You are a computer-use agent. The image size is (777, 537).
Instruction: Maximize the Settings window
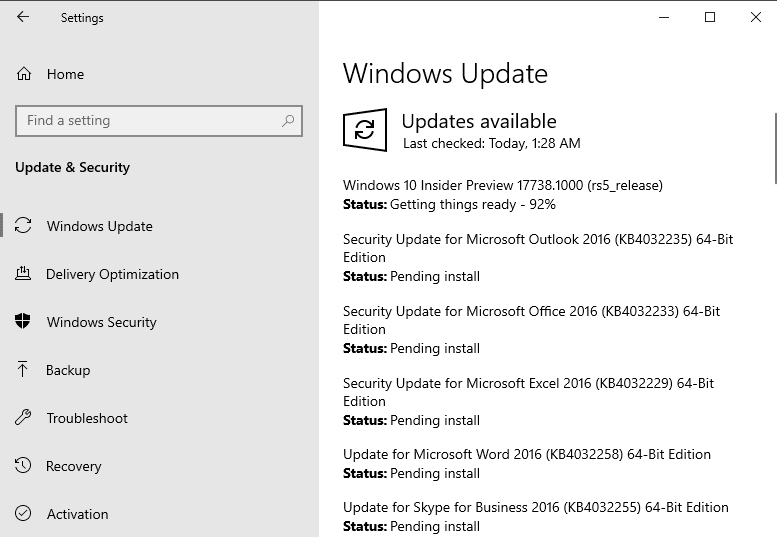click(710, 17)
